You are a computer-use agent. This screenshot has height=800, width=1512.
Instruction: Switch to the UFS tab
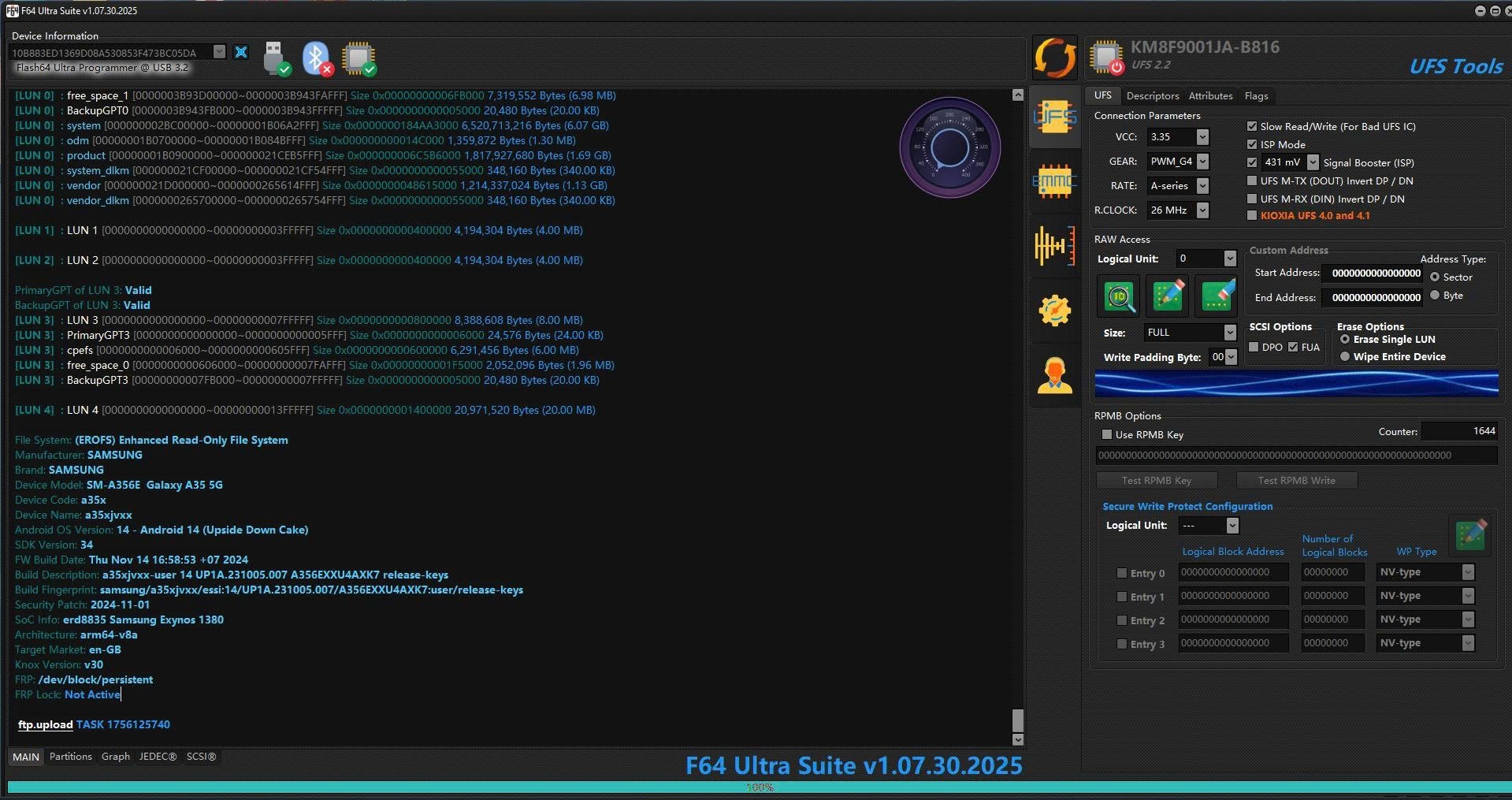coord(1103,95)
